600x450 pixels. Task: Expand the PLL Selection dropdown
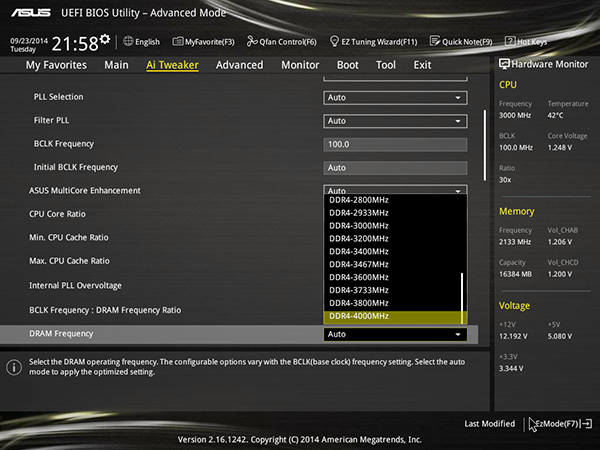tap(395, 98)
